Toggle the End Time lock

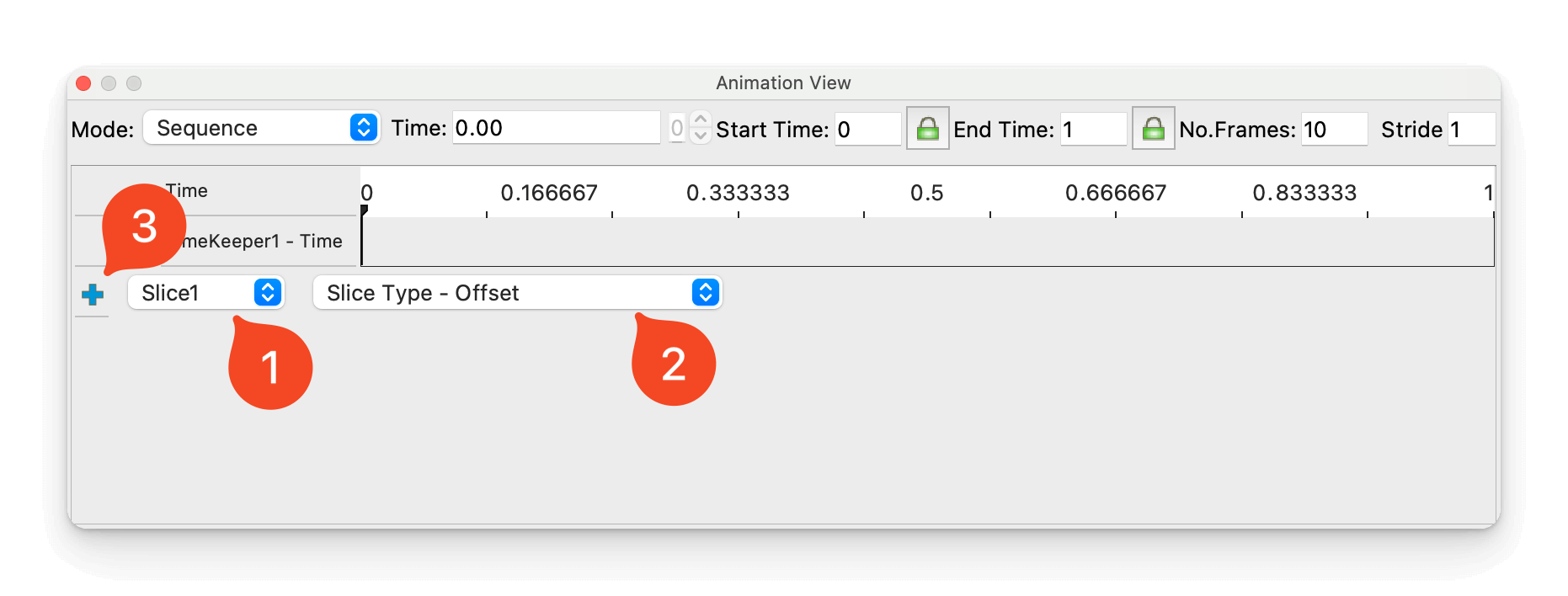pyautogui.click(x=1154, y=129)
